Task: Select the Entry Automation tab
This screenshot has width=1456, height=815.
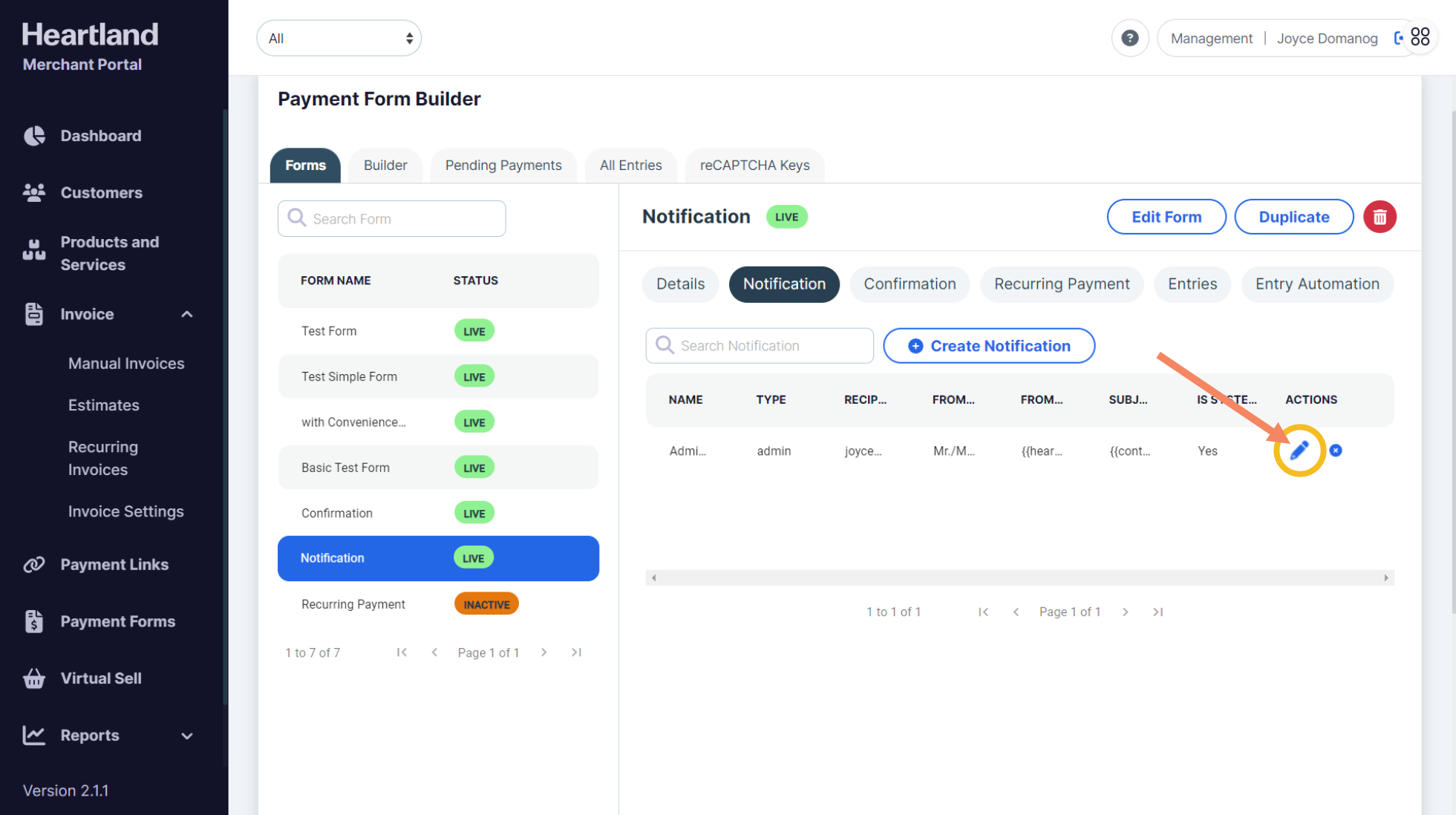Action: 1316,284
